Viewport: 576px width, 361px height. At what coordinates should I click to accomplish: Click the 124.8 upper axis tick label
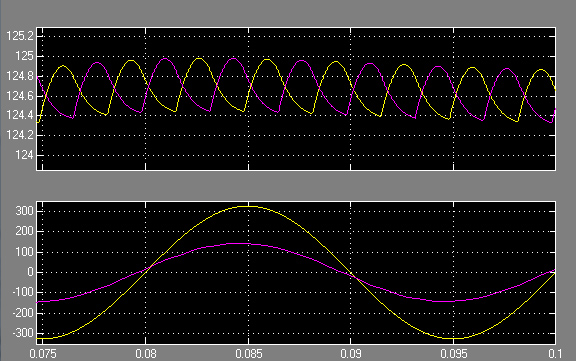(20, 76)
